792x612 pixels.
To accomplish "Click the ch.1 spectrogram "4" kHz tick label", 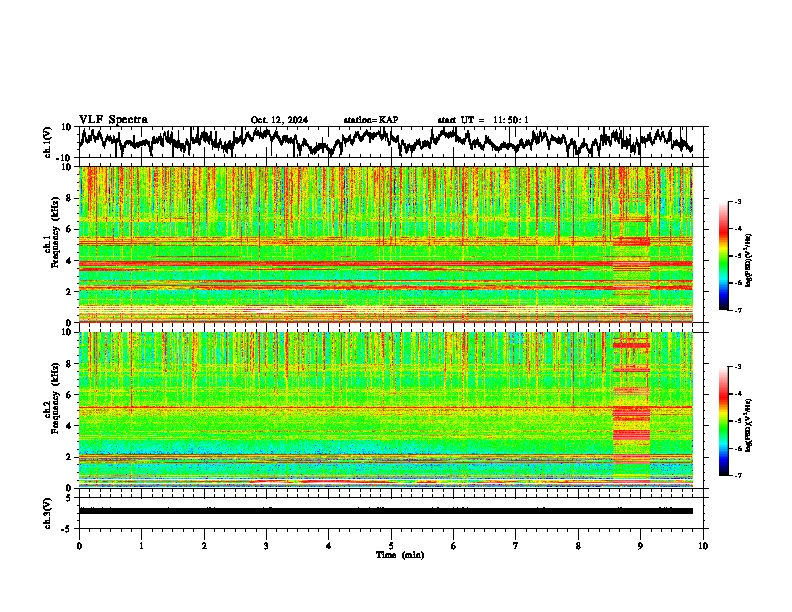I will pos(71,261).
